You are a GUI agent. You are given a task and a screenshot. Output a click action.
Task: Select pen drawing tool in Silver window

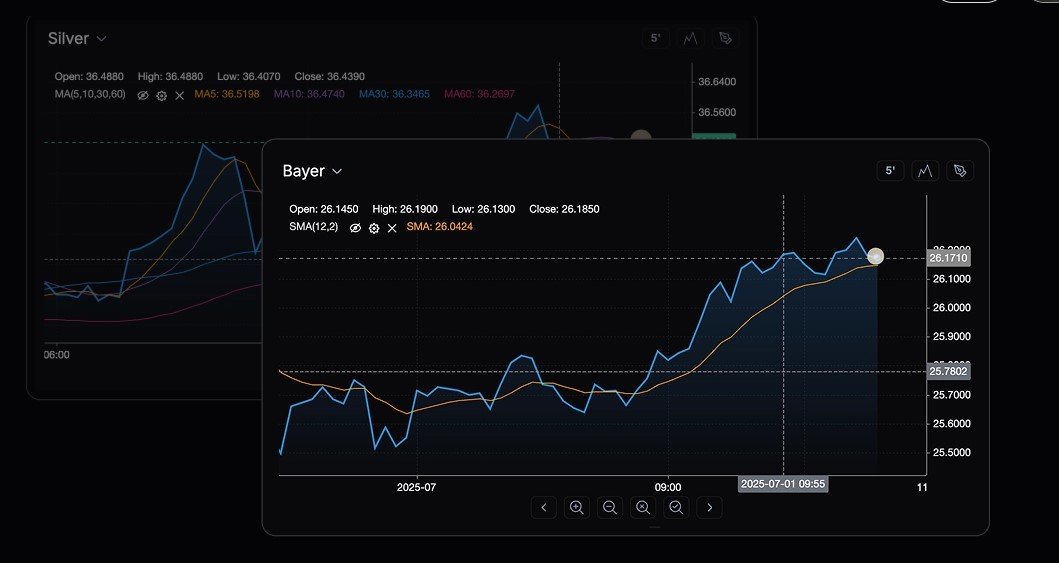pos(725,38)
